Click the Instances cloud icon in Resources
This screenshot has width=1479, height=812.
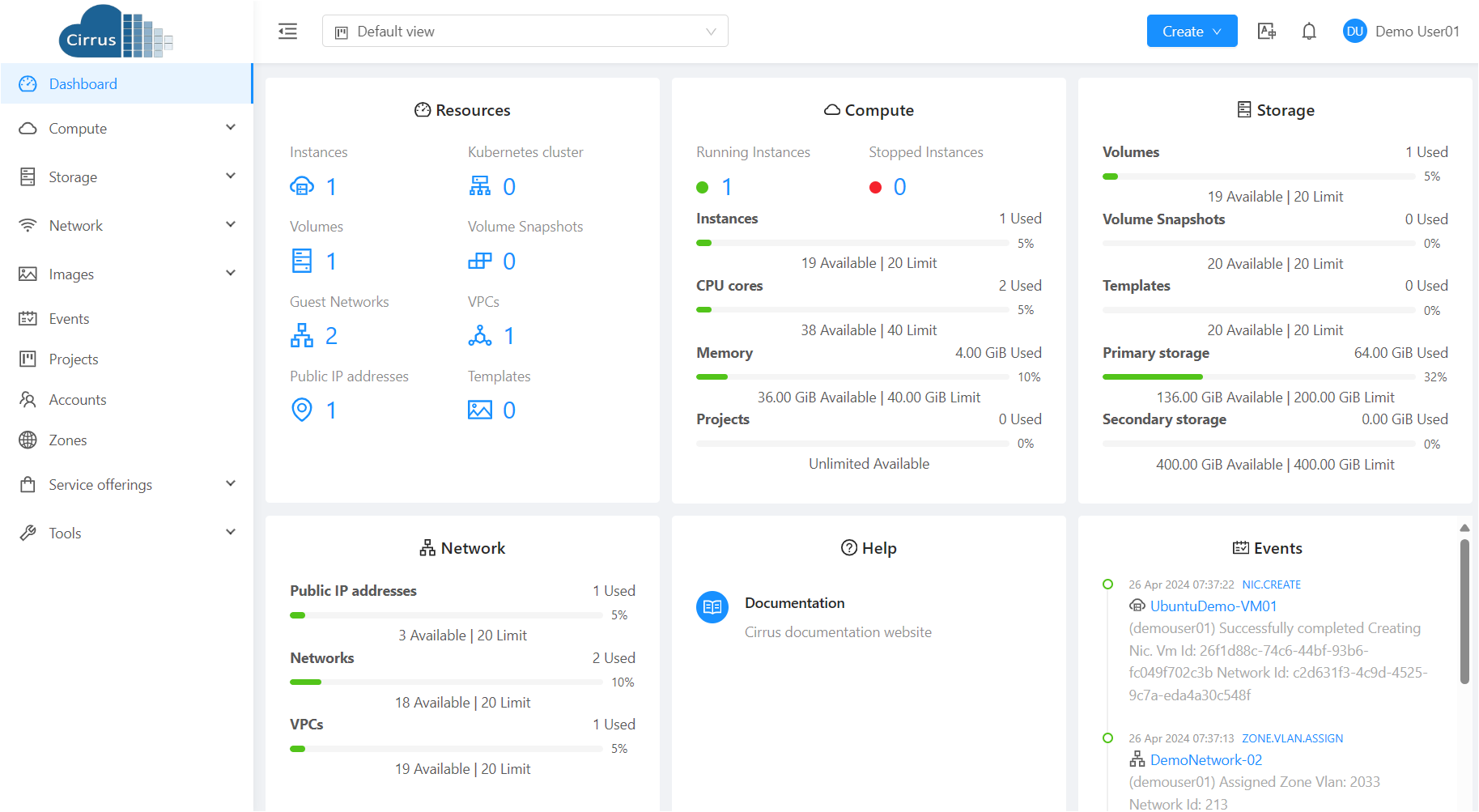point(302,187)
